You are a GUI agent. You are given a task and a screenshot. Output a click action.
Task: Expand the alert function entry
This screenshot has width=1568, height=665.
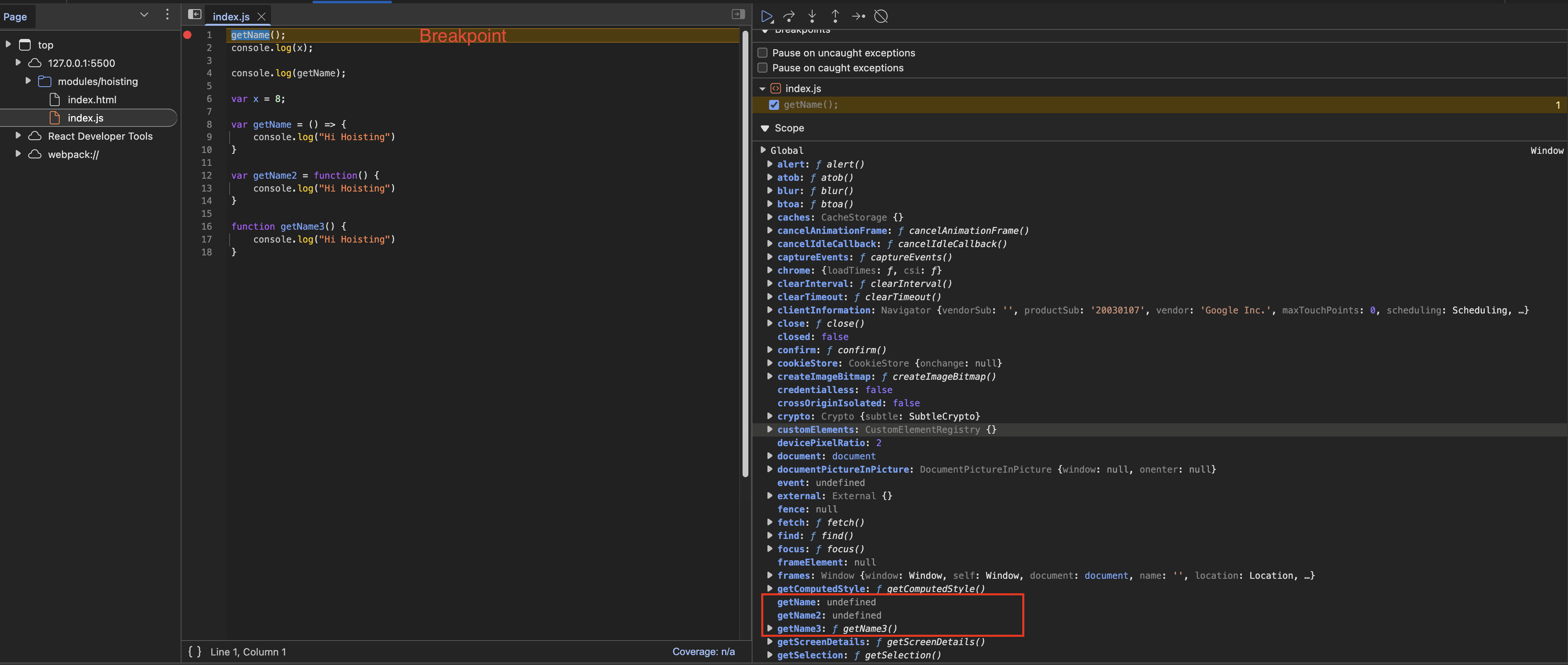coord(770,163)
